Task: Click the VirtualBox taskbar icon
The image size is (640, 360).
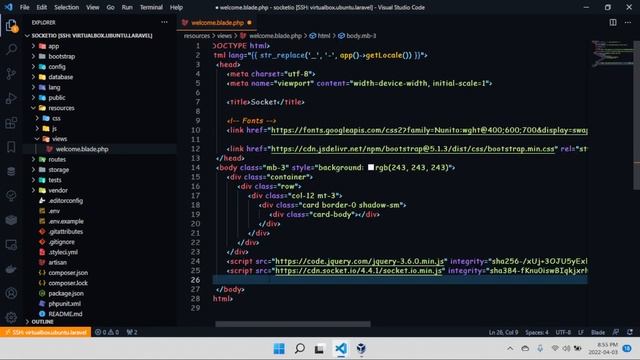Action: tap(361, 349)
